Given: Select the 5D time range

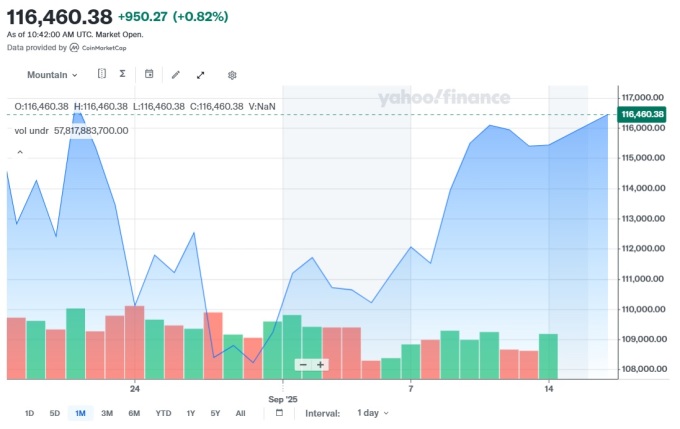Looking at the screenshot, I should (55, 413).
